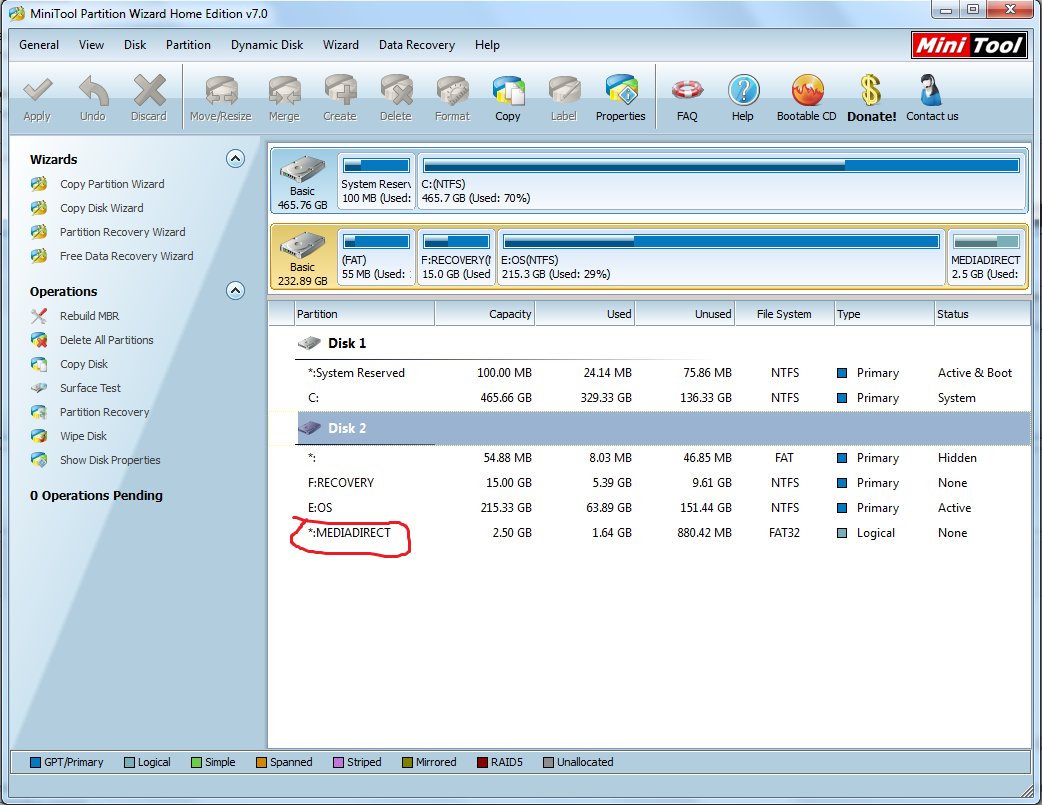Click the Format partition toolbar icon

tap(453, 98)
